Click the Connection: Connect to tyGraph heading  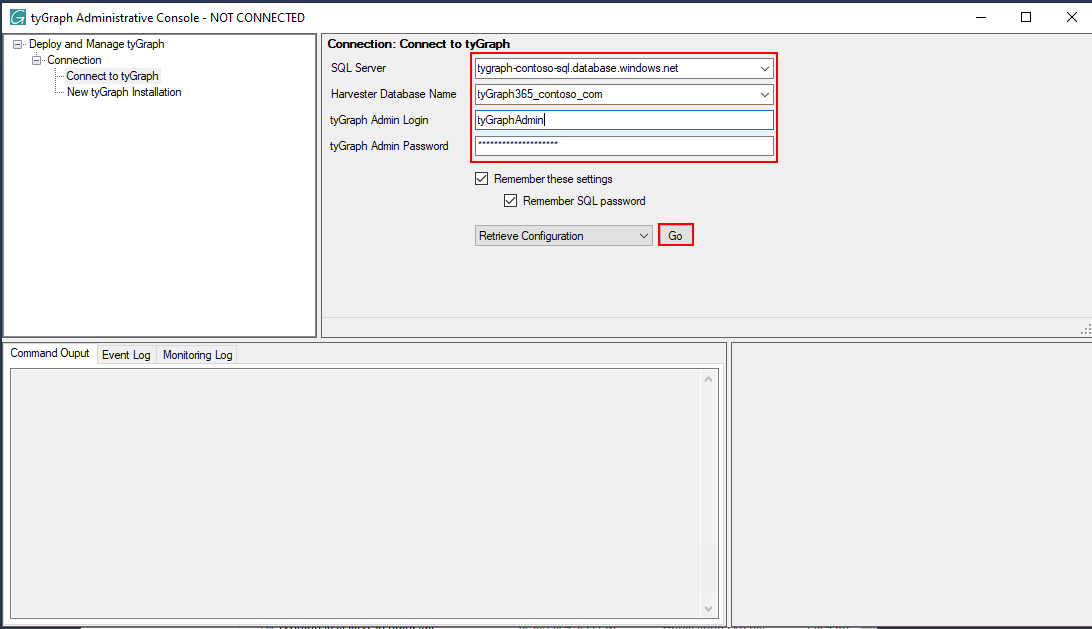(419, 44)
